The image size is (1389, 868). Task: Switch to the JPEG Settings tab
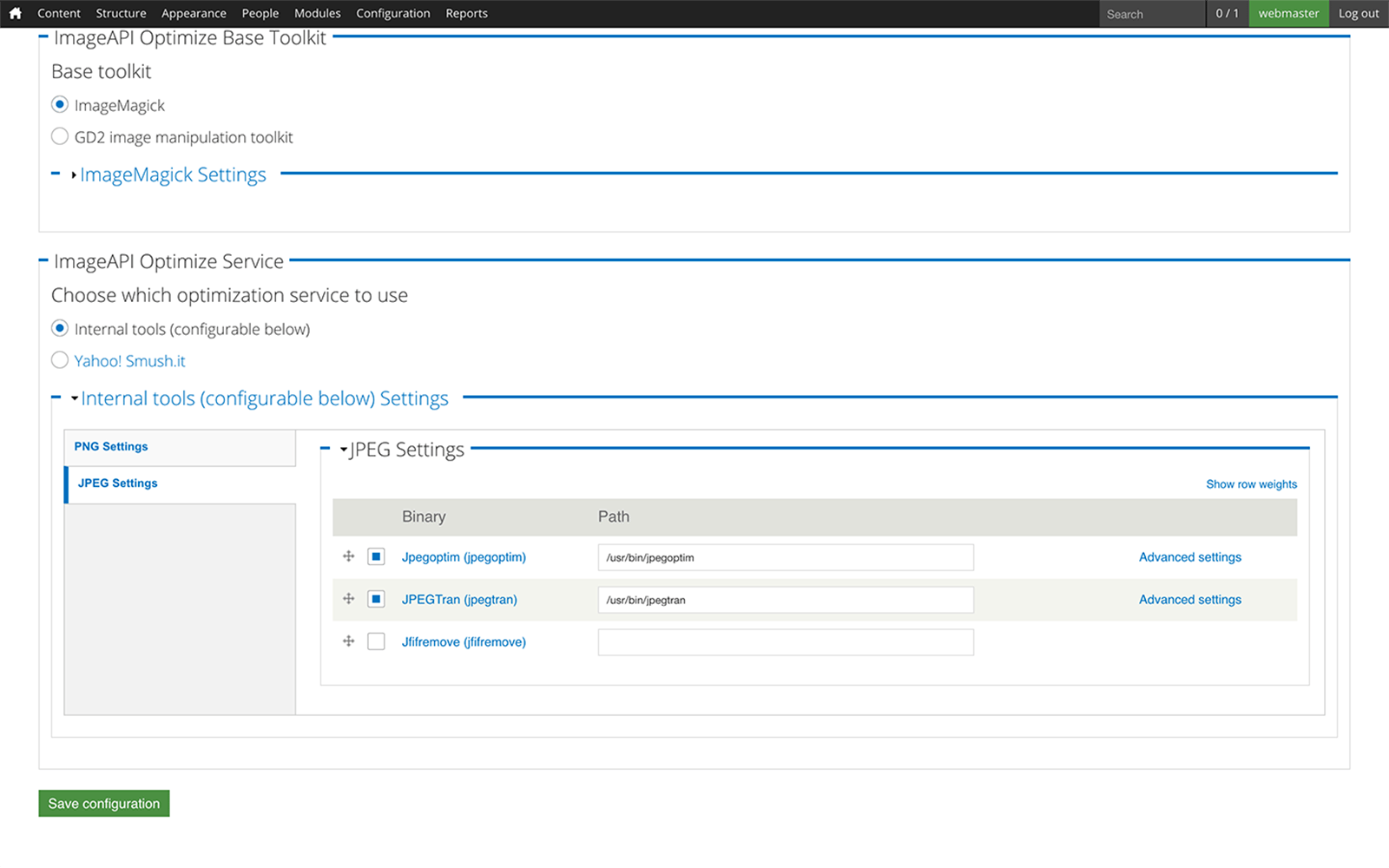pyautogui.click(x=181, y=483)
